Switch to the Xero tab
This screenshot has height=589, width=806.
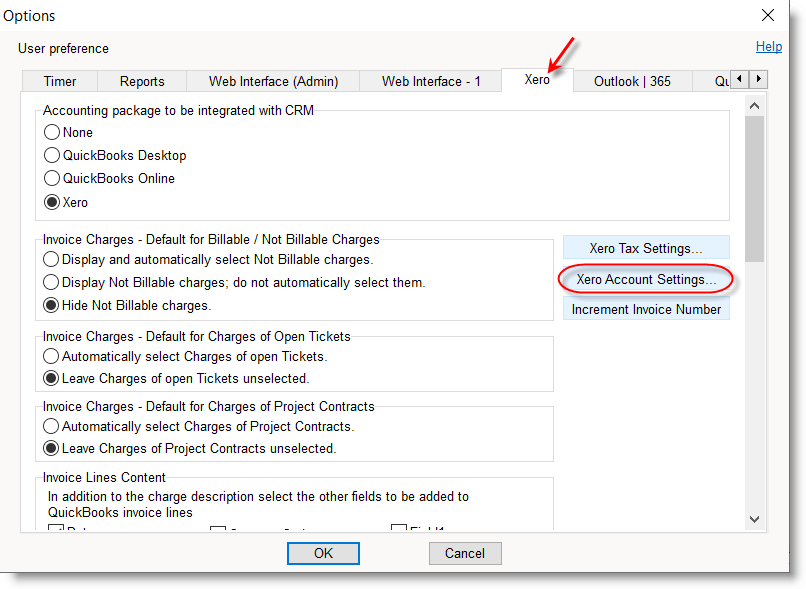coord(536,81)
